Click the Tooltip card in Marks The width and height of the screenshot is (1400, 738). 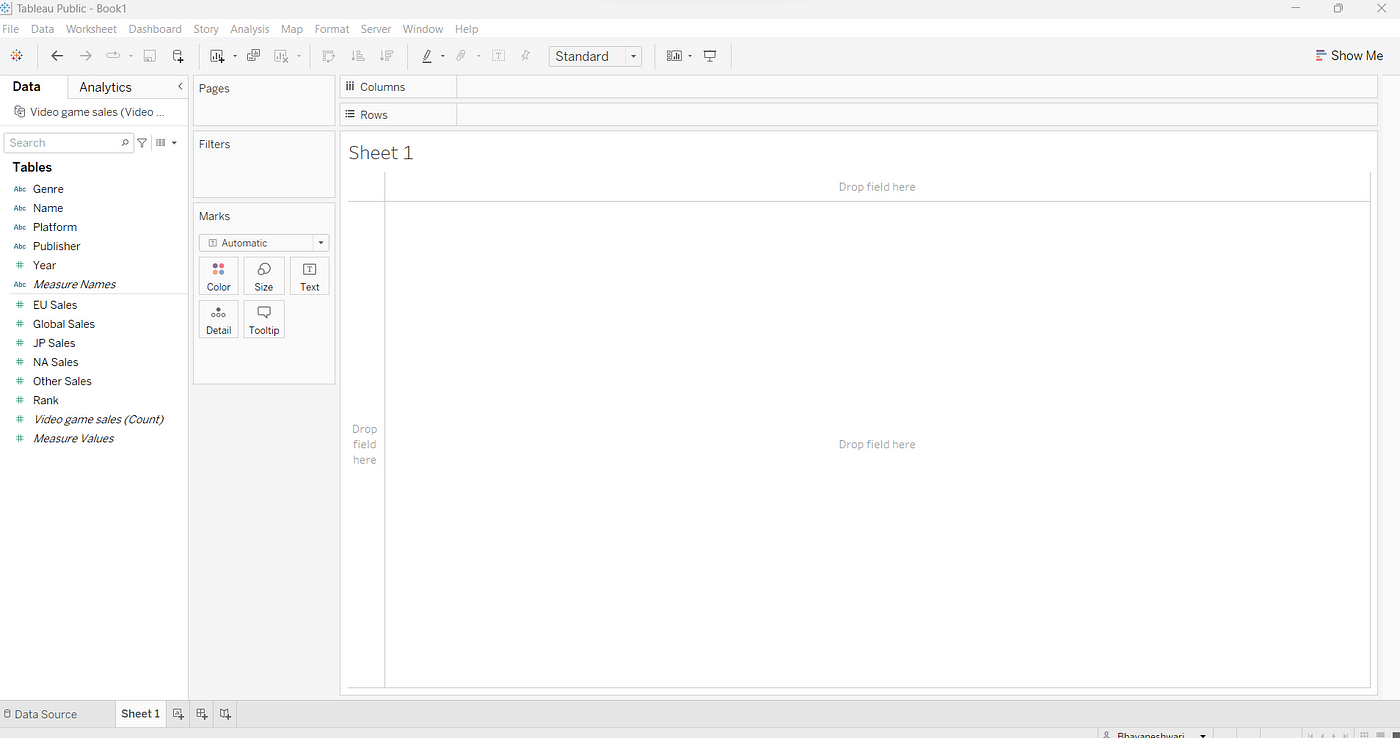coord(264,320)
